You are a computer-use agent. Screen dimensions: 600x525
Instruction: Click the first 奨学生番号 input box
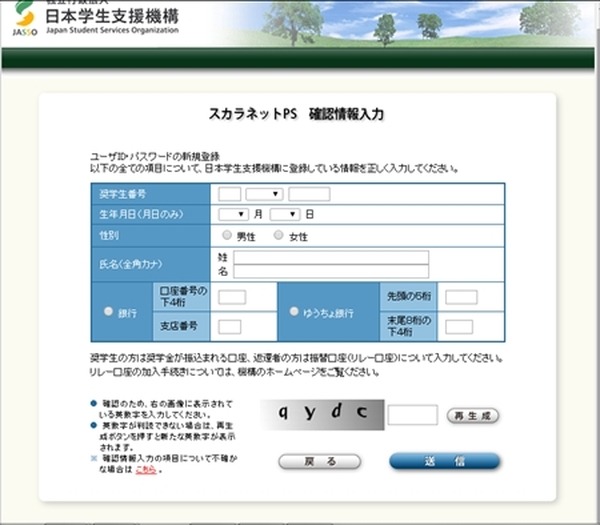point(230,194)
